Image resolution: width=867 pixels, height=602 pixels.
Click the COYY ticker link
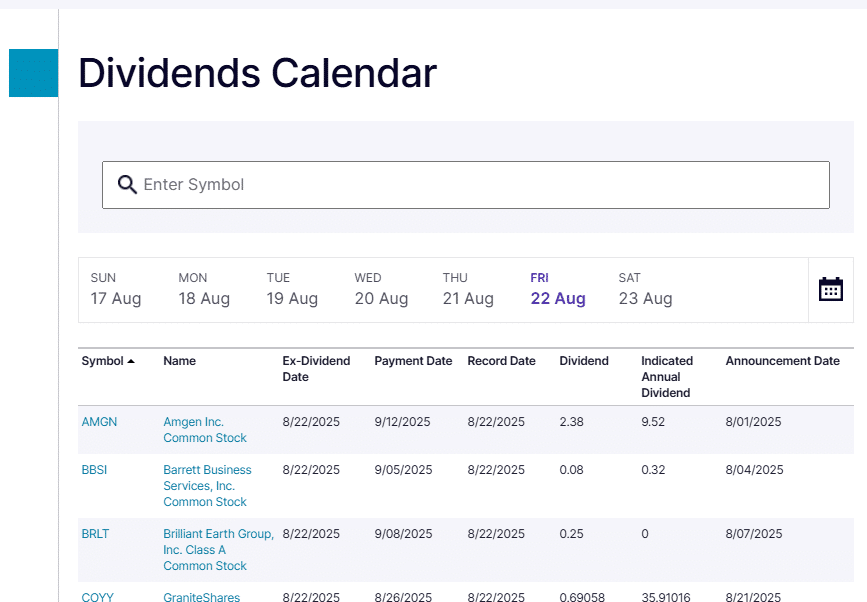[97, 597]
